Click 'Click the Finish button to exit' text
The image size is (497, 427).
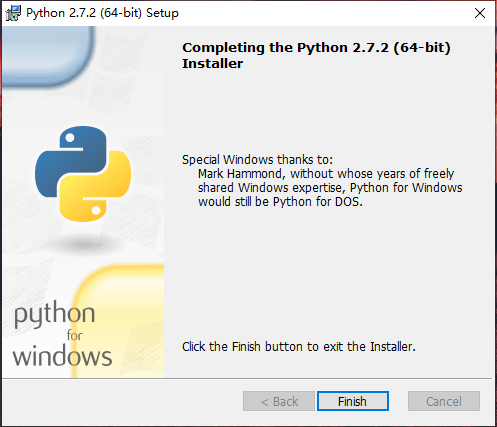(299, 347)
